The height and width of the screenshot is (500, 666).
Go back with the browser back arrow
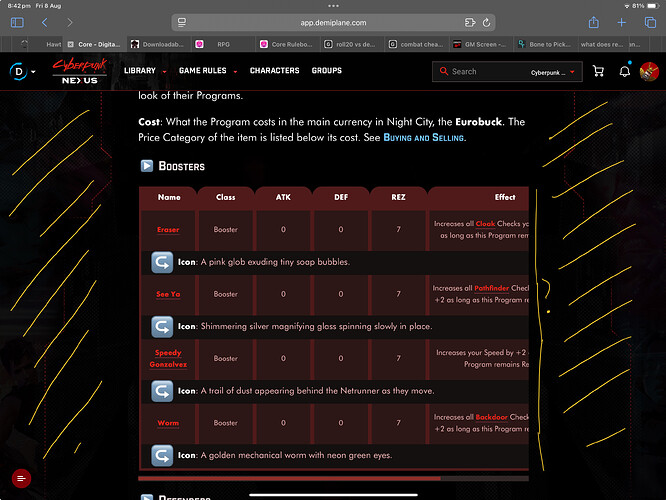pos(45,23)
